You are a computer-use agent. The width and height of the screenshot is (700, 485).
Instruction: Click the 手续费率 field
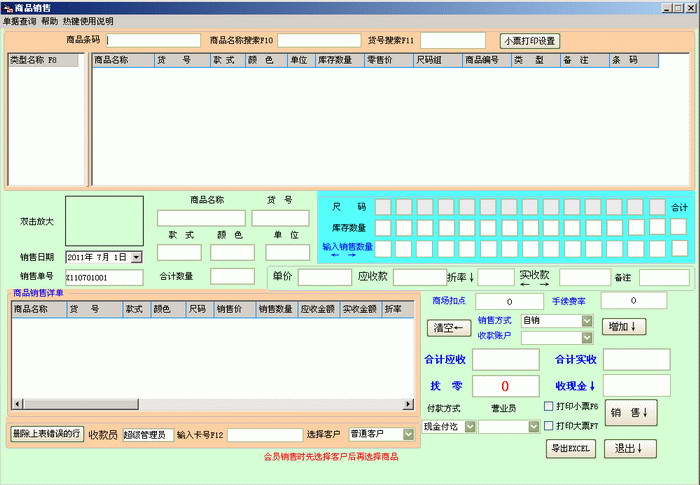click(633, 301)
